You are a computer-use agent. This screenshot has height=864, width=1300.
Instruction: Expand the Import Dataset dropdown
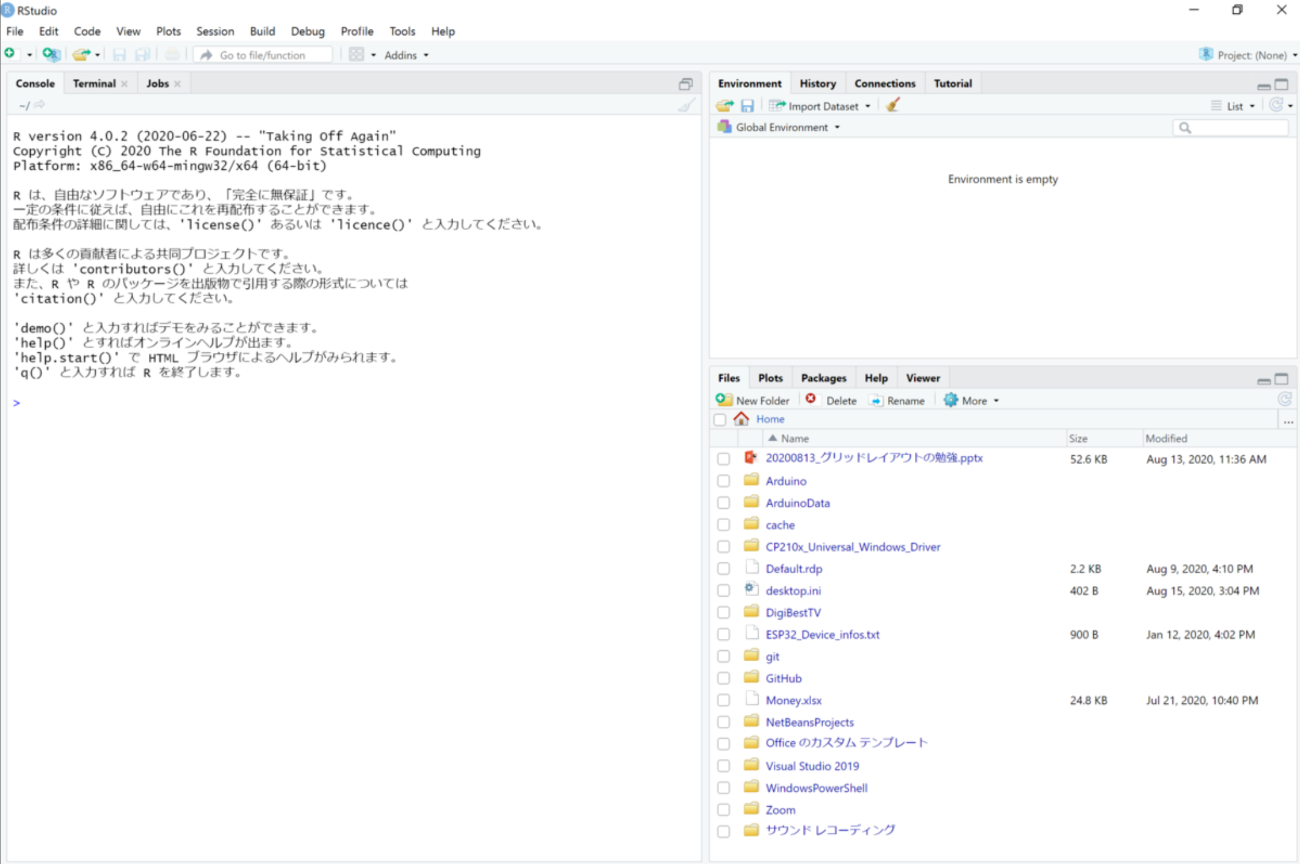tap(868, 106)
